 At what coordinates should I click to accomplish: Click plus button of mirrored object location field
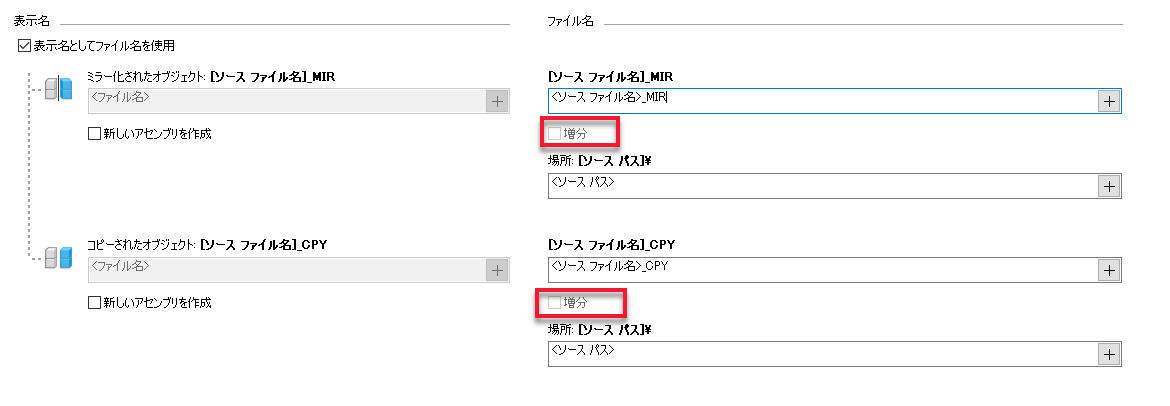[x=1108, y=186]
